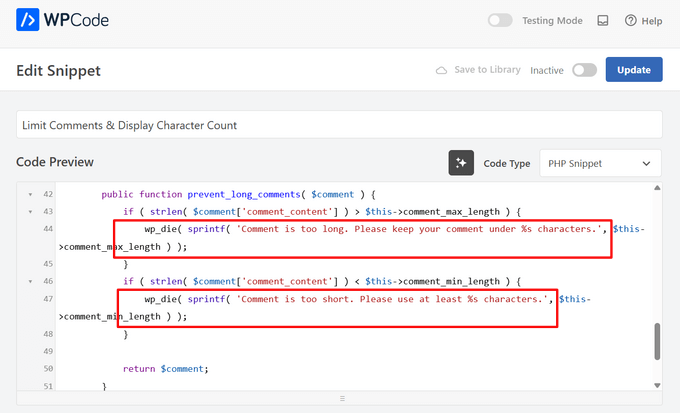This screenshot has width=680, height=413.
Task: Click the 'Code Preview' label
Action: pos(55,162)
